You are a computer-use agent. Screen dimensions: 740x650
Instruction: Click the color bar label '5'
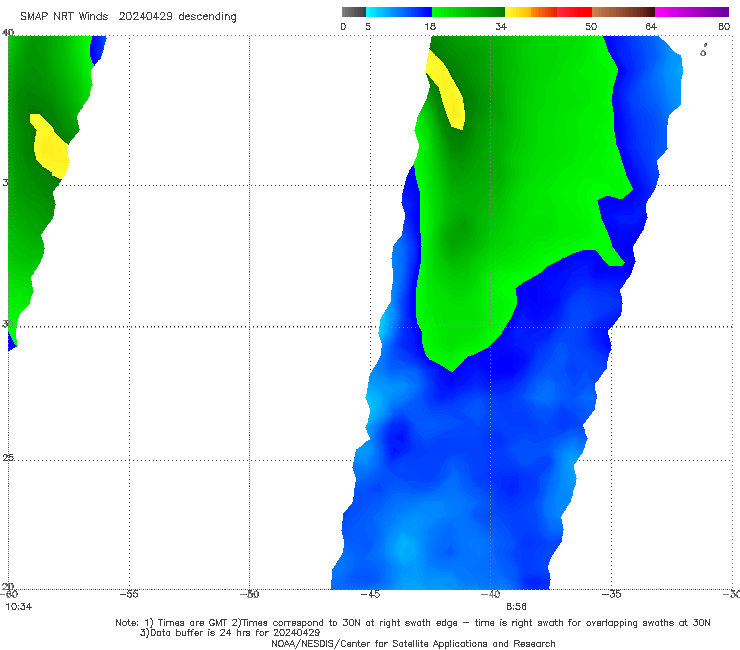(x=368, y=26)
